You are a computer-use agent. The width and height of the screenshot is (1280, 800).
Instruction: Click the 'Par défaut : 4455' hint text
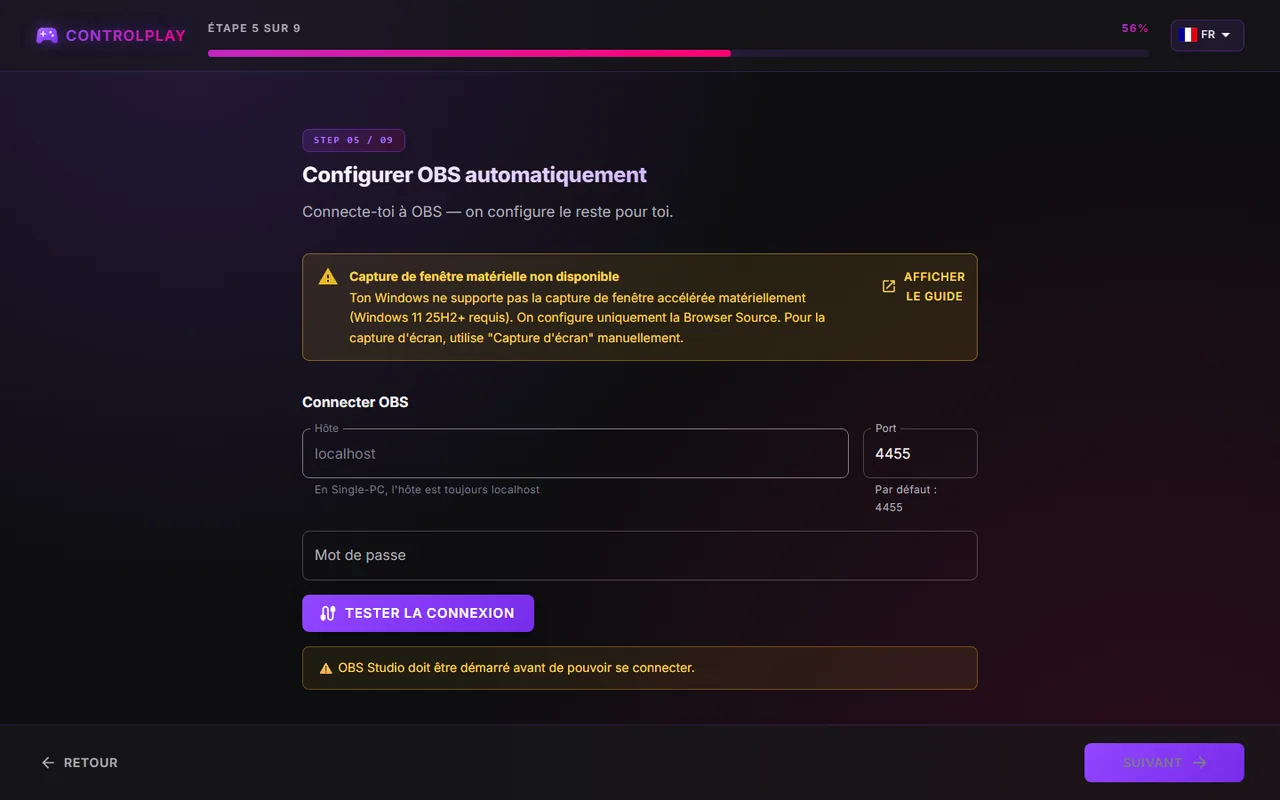(906, 499)
